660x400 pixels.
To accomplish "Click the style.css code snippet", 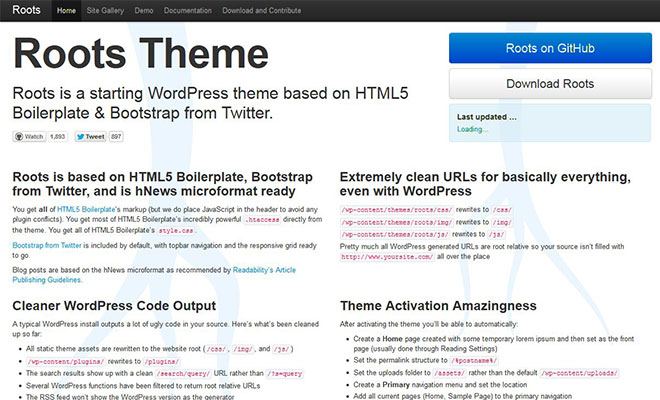I will 176,230.
